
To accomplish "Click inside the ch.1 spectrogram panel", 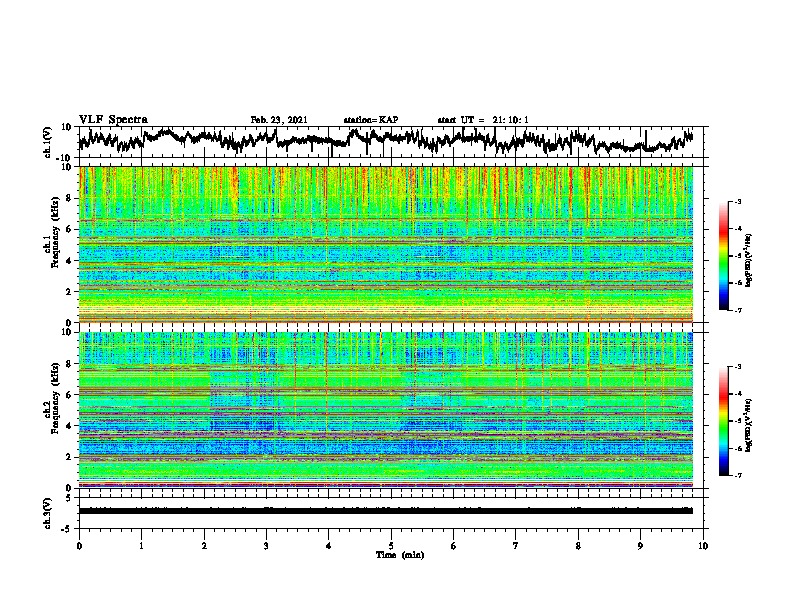I will (x=386, y=244).
